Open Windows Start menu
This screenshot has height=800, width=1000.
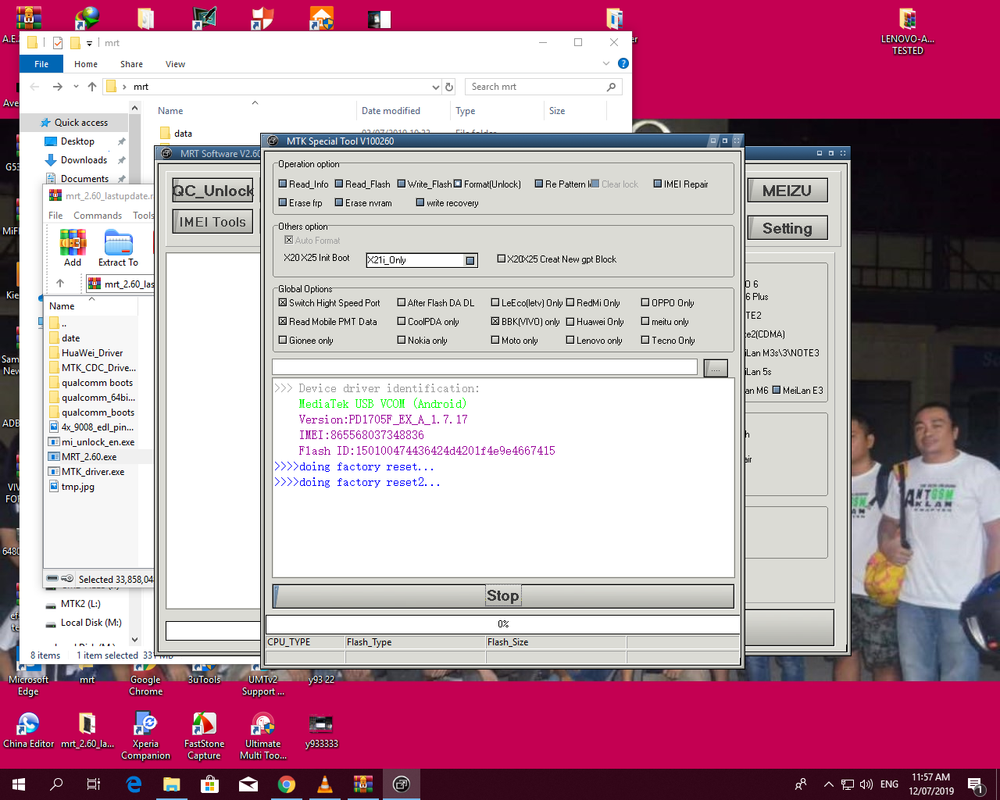[18, 784]
